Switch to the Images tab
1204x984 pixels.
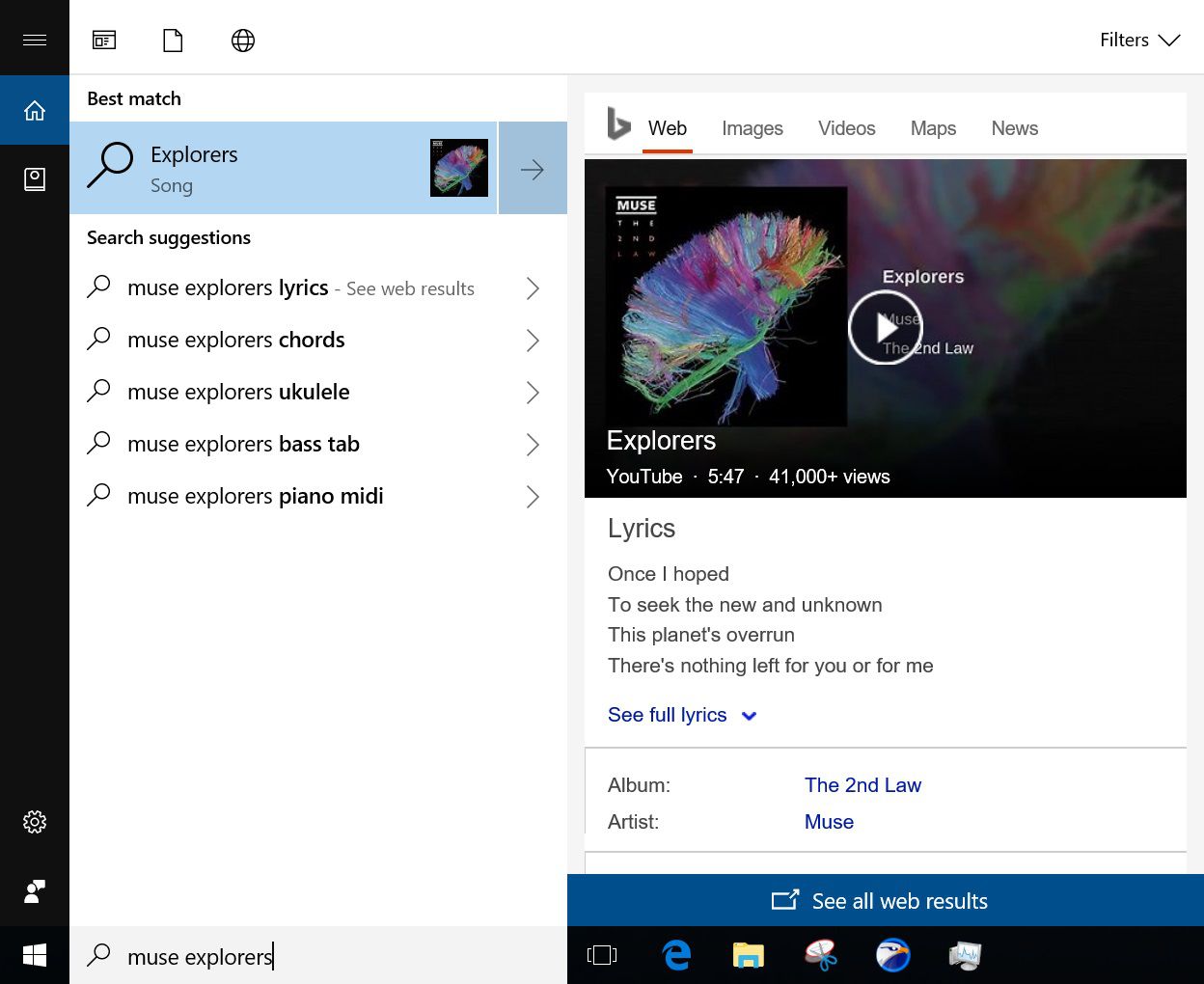click(752, 128)
